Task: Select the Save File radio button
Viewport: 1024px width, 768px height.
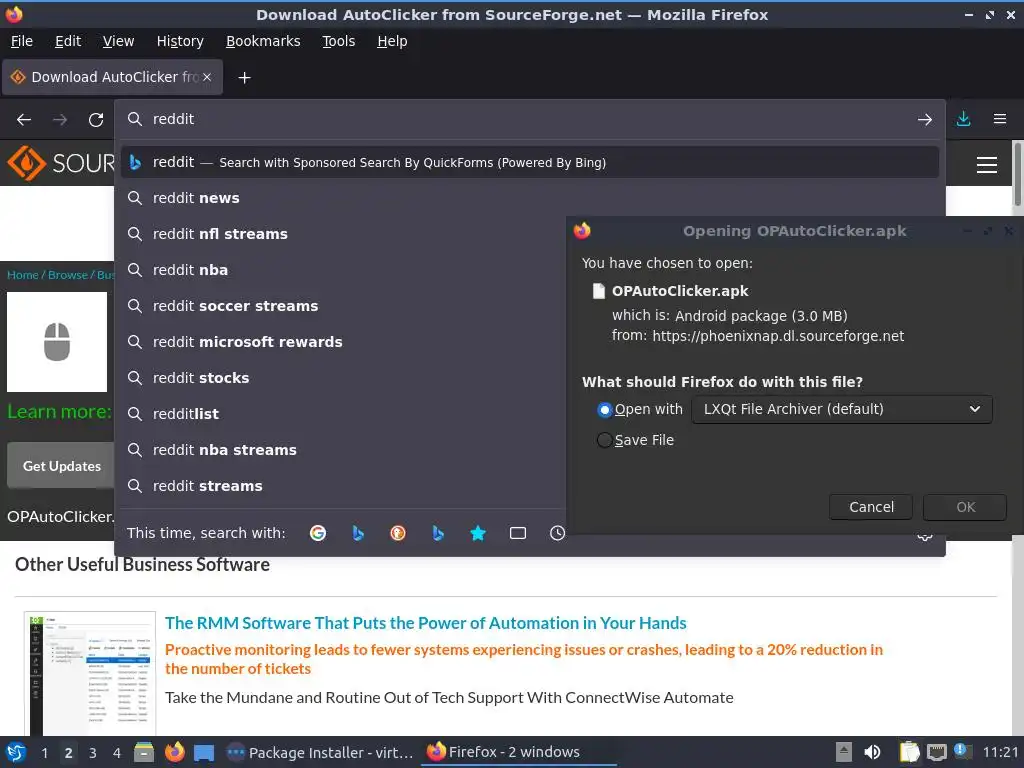Action: (x=605, y=440)
